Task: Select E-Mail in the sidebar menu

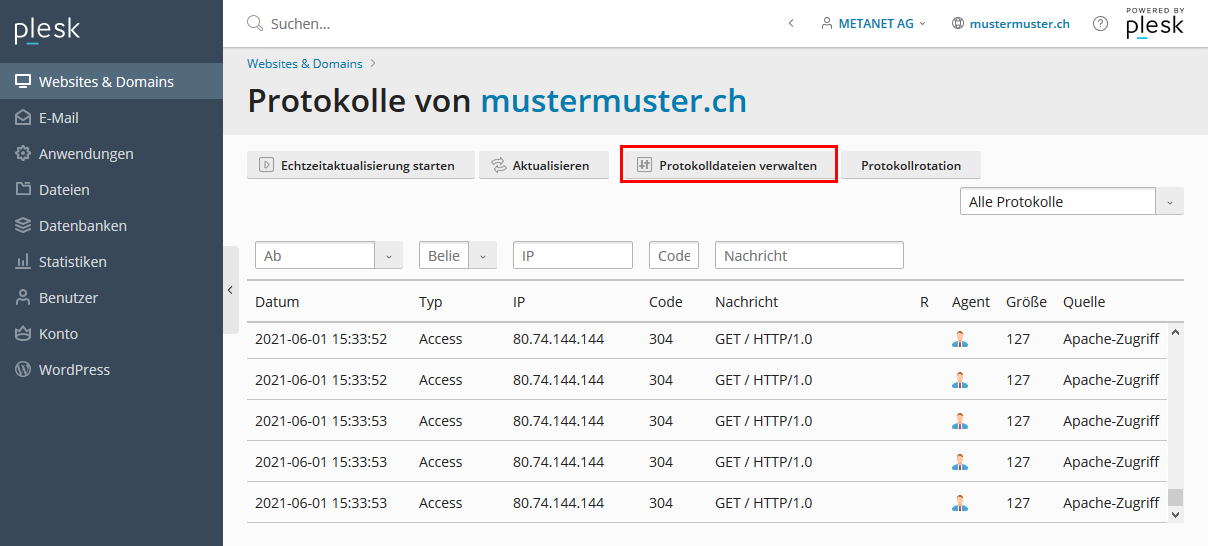Action: click(58, 118)
